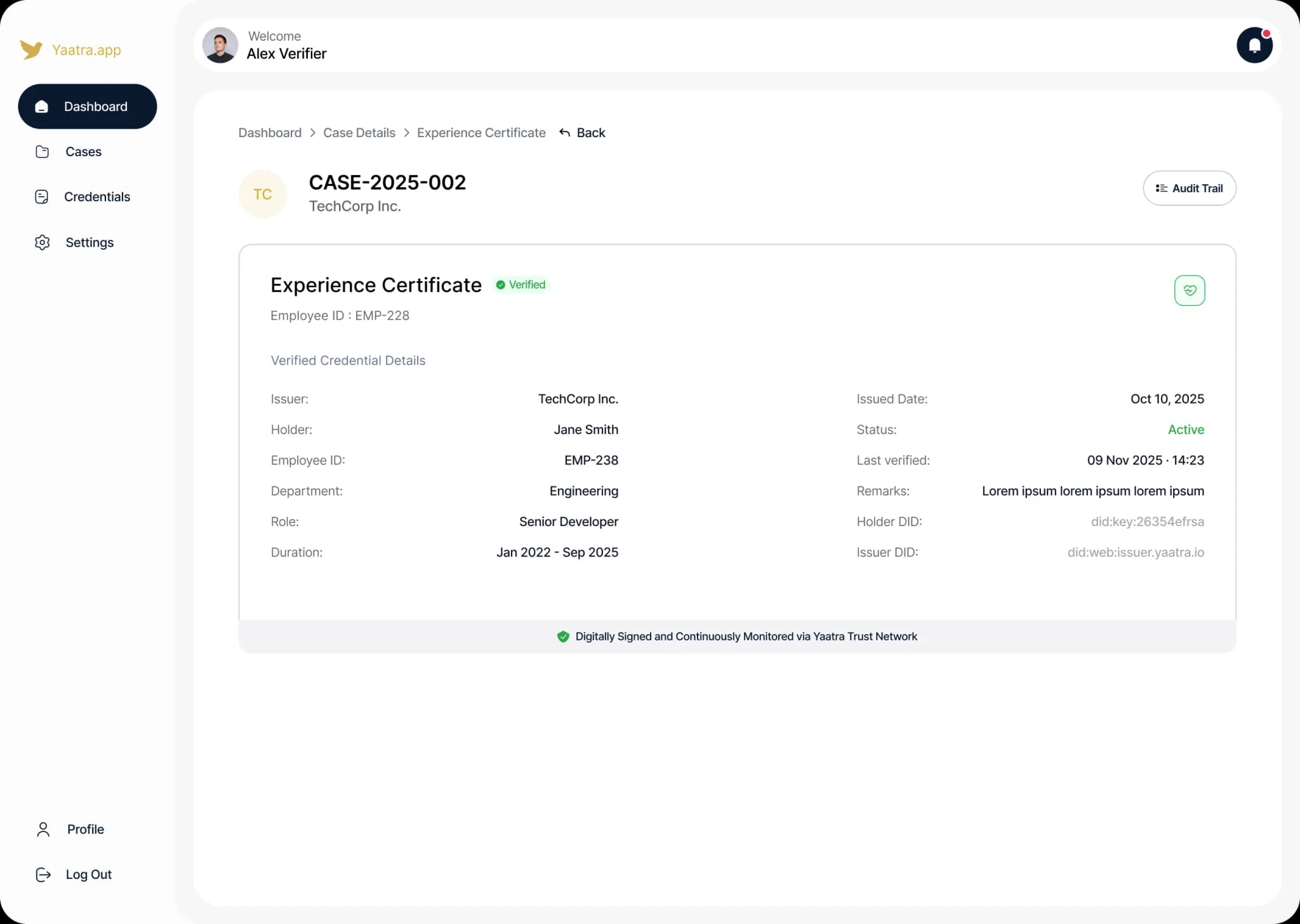Click the Audit Trail list icon
This screenshot has width=1300, height=924.
1162,188
